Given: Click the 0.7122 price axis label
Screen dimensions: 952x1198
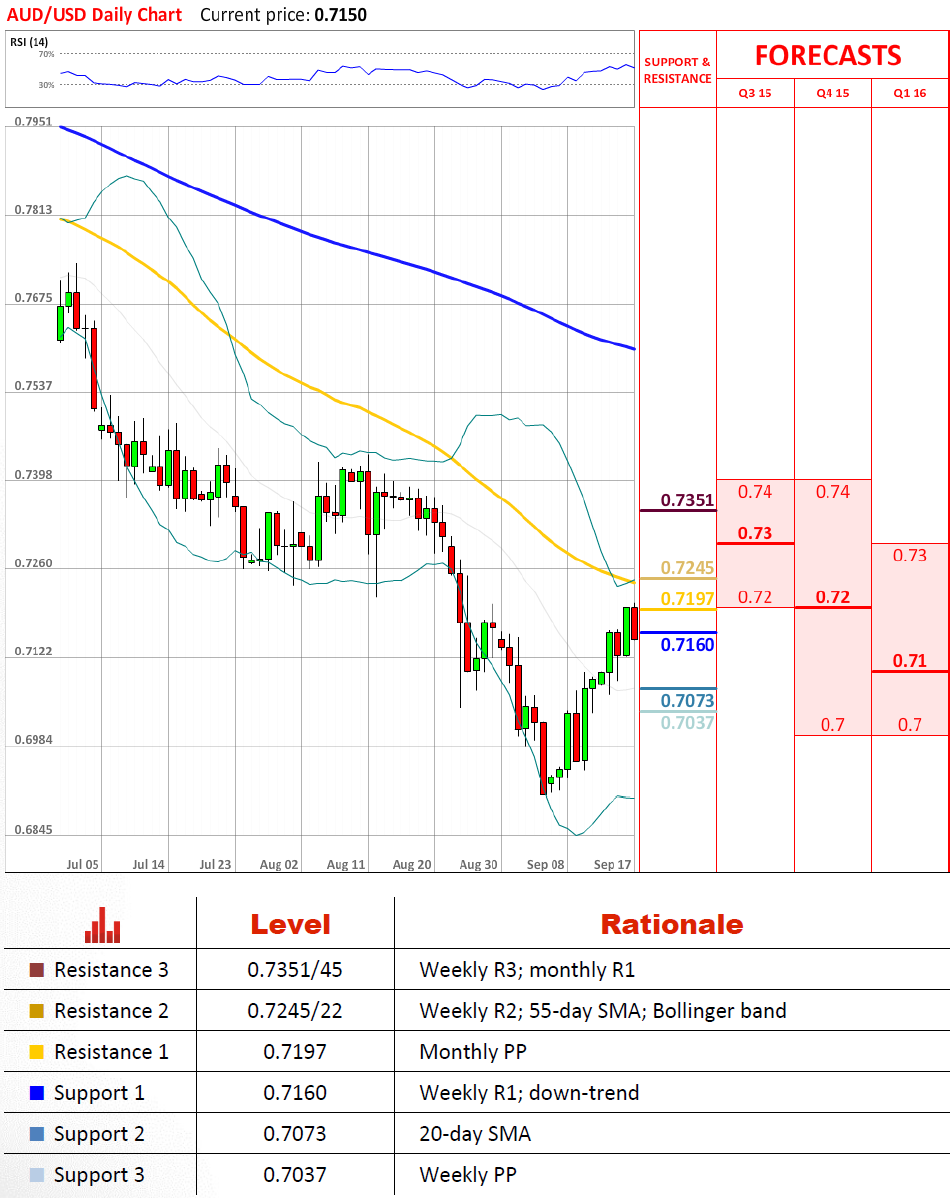Looking at the screenshot, I should (34, 652).
